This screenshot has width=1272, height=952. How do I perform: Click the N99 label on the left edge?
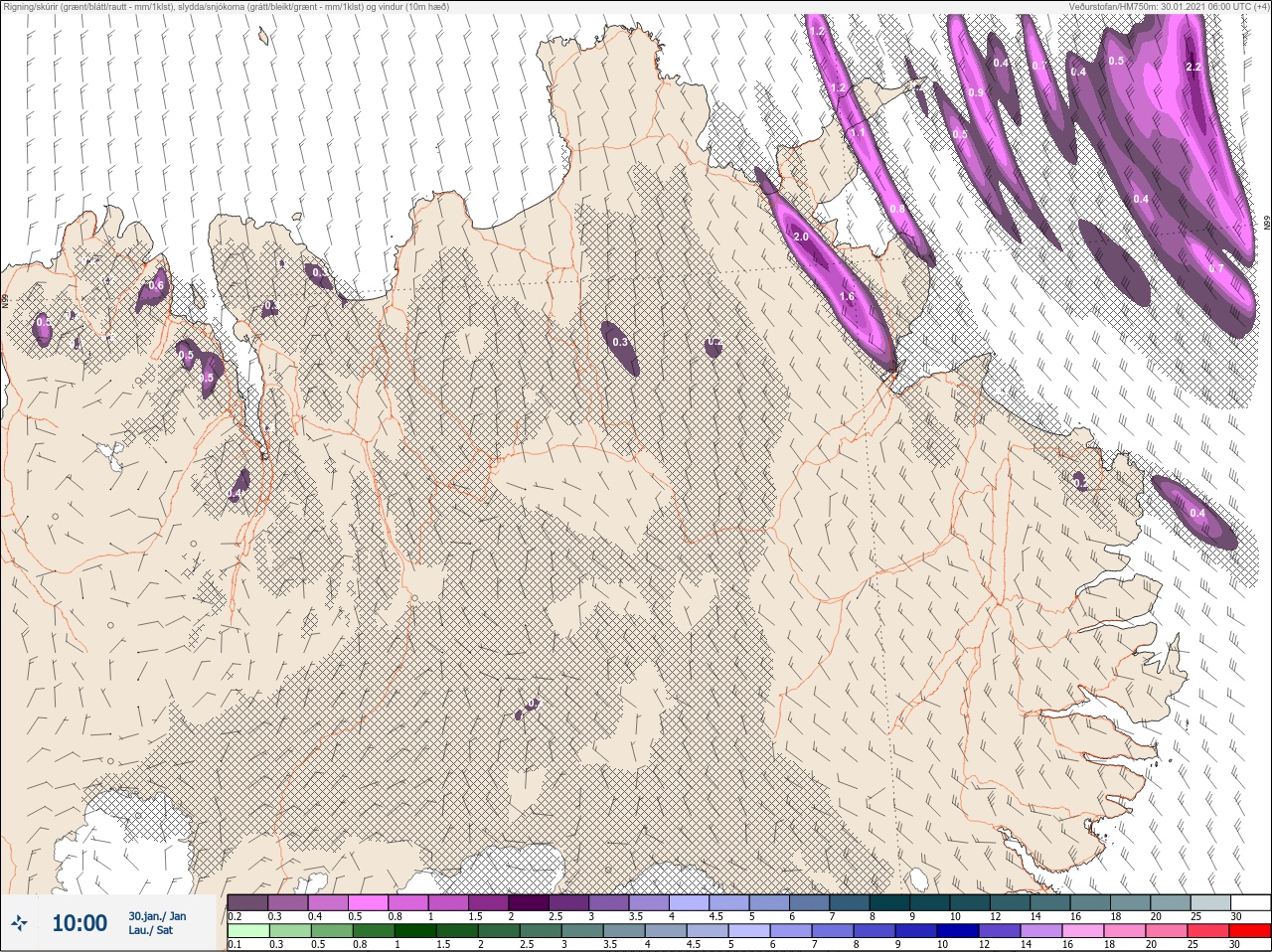tap(5, 300)
